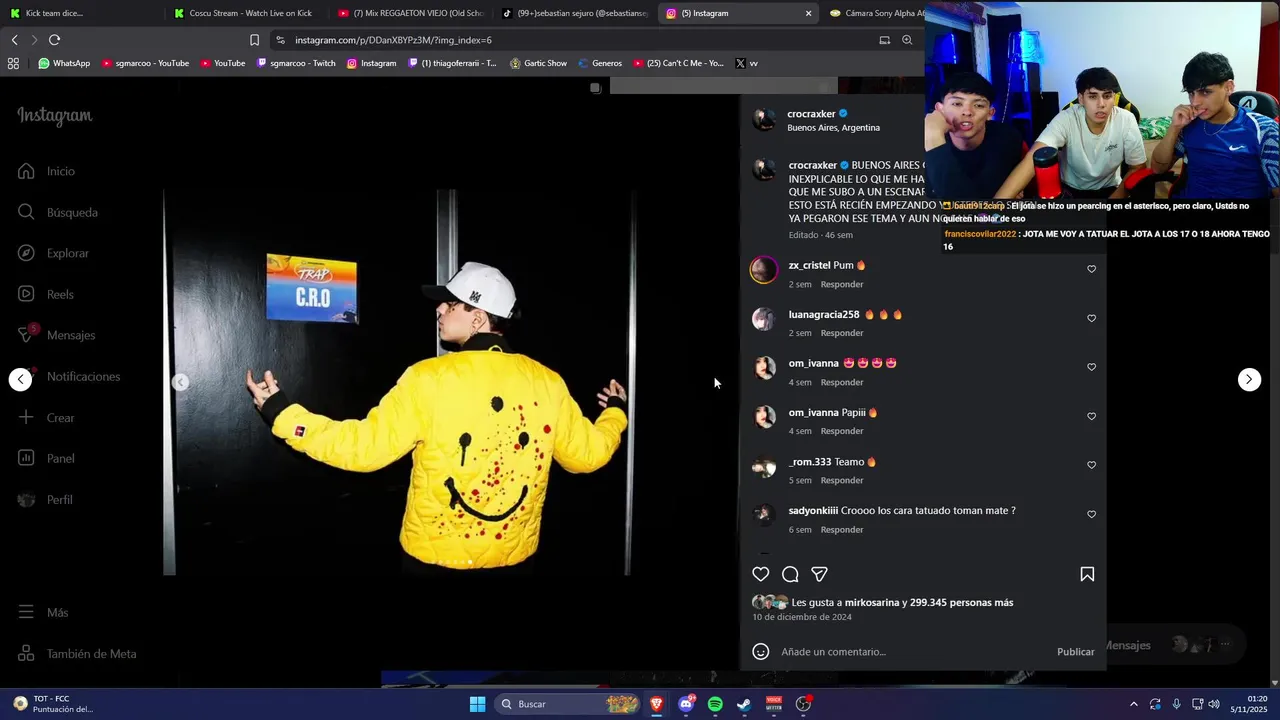Screen dimensions: 1280x720
Task: Open the WhatsApp bookmark
Action: (x=64, y=63)
